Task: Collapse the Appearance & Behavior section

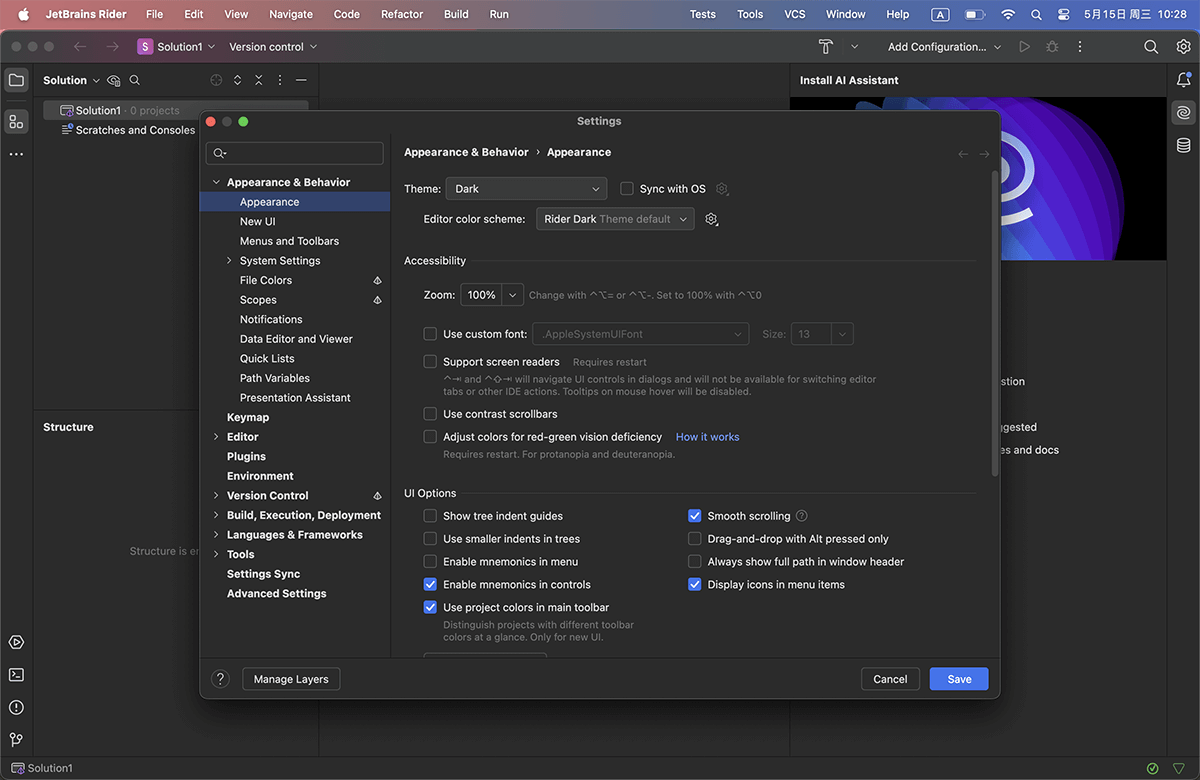Action: point(216,183)
